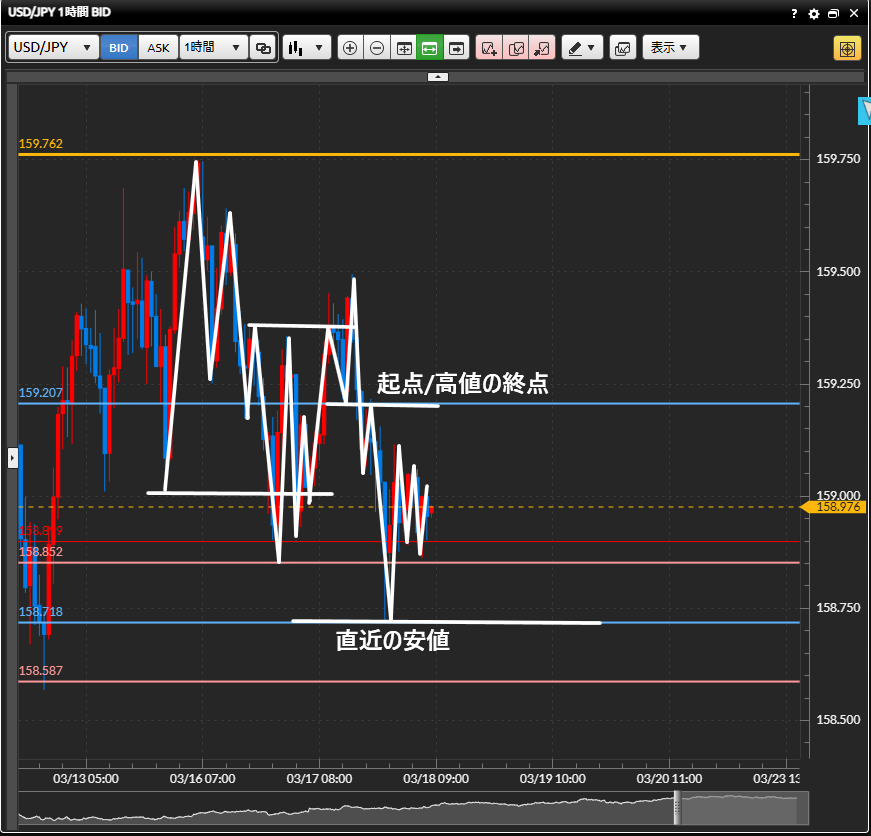Click the pink add new order icon

(x=489, y=47)
